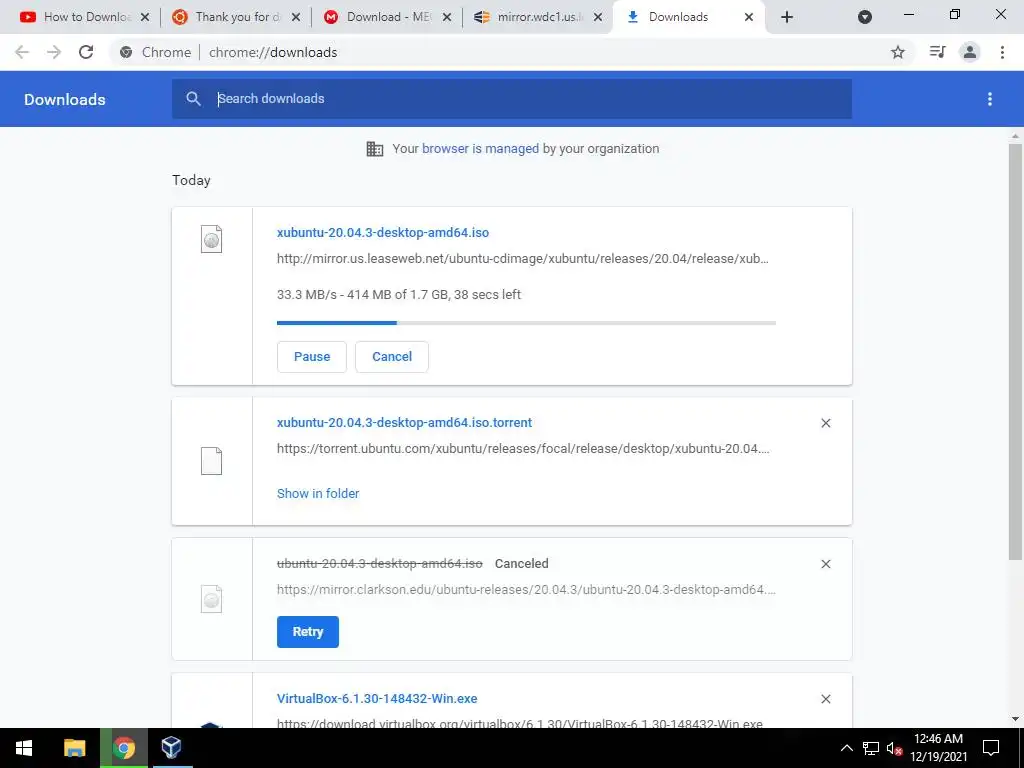The image size is (1024, 768).
Task: Click the 'Today' date heading
Action: click(191, 180)
